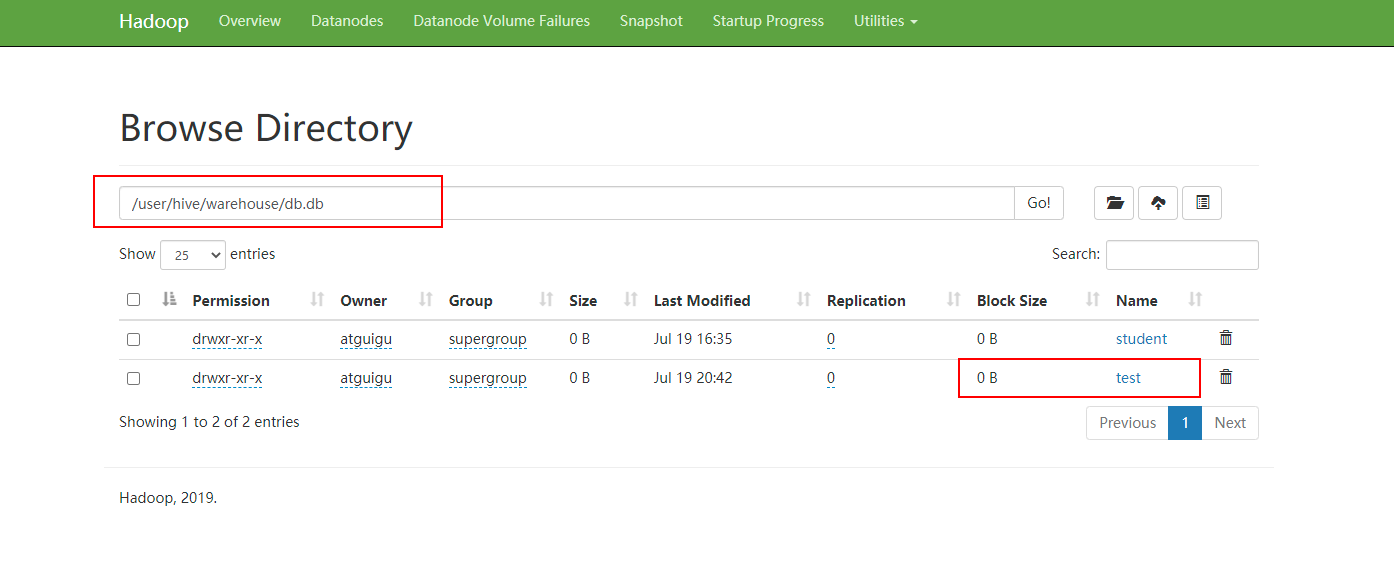Viewport: 1394px width, 561px height.
Task: Sort table by Last Modified column arrows
Action: [x=804, y=299]
